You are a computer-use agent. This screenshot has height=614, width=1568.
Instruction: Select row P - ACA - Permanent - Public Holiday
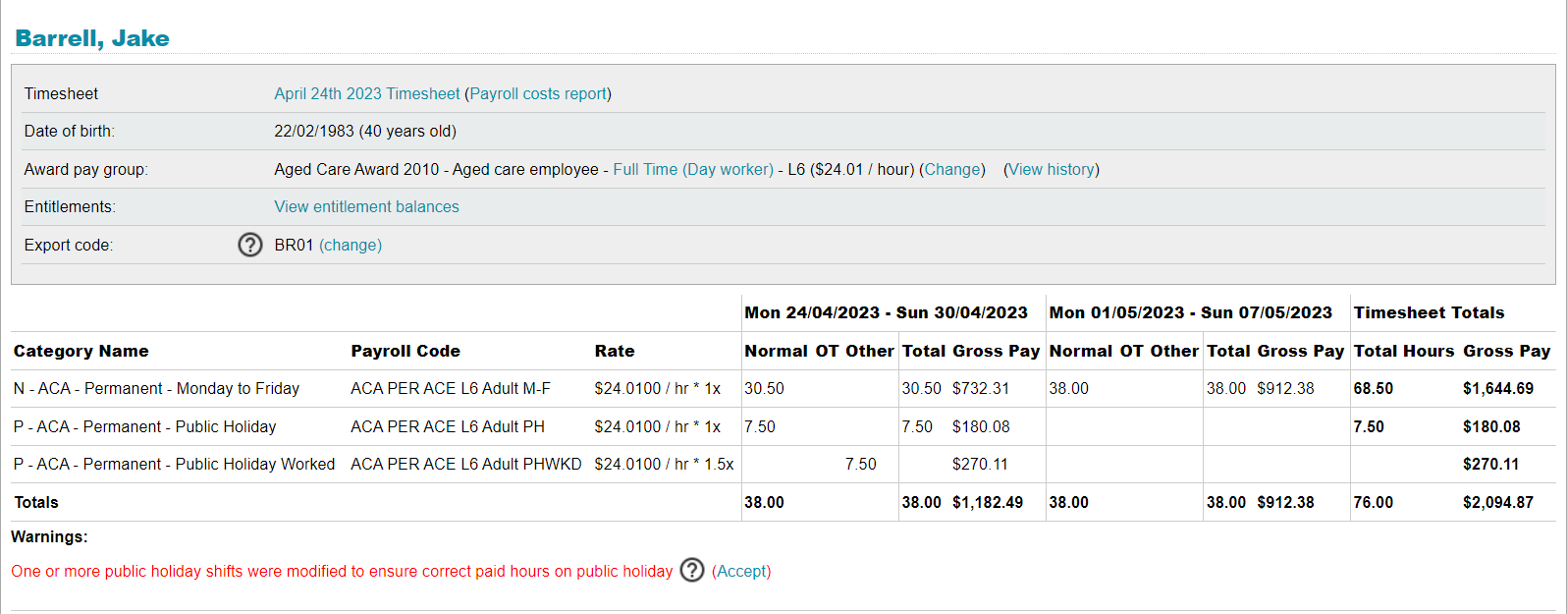click(x=784, y=426)
